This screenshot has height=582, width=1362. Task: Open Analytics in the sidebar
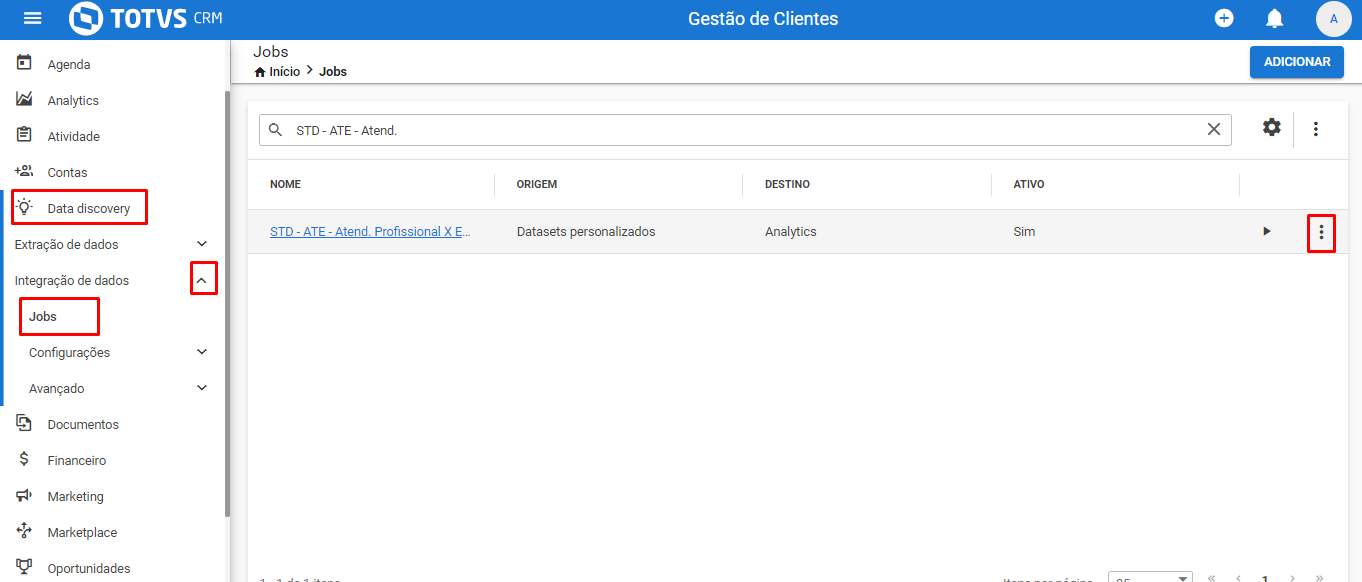click(73, 100)
